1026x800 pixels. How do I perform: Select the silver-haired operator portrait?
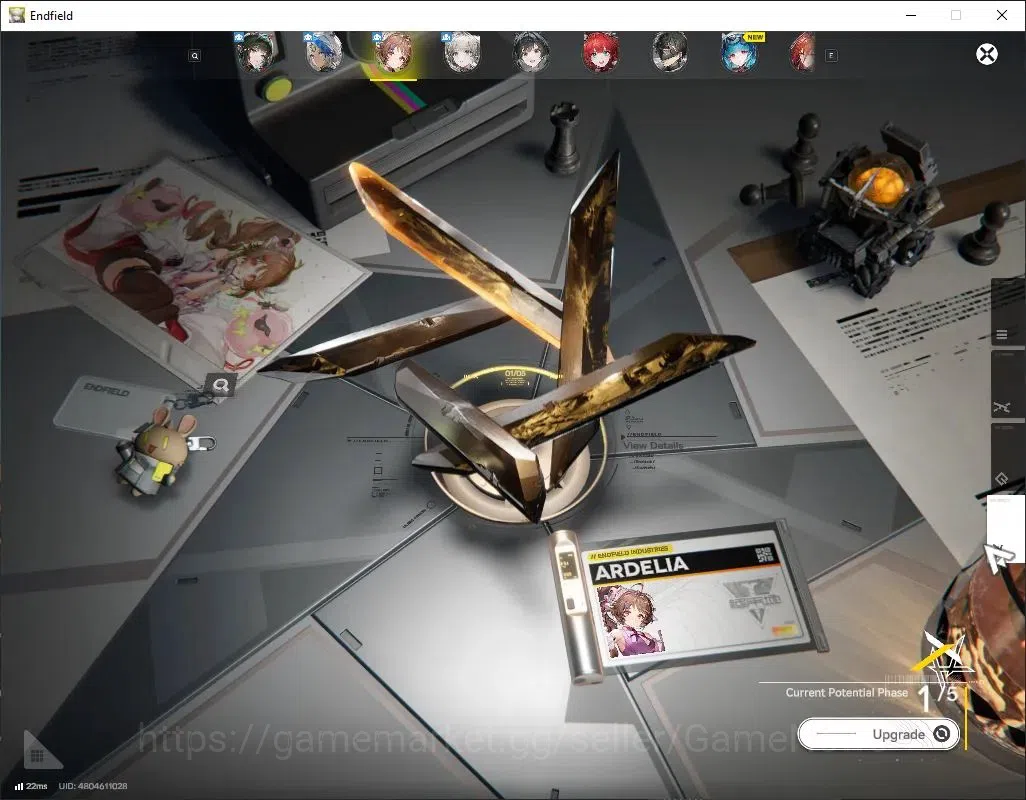(x=462, y=54)
